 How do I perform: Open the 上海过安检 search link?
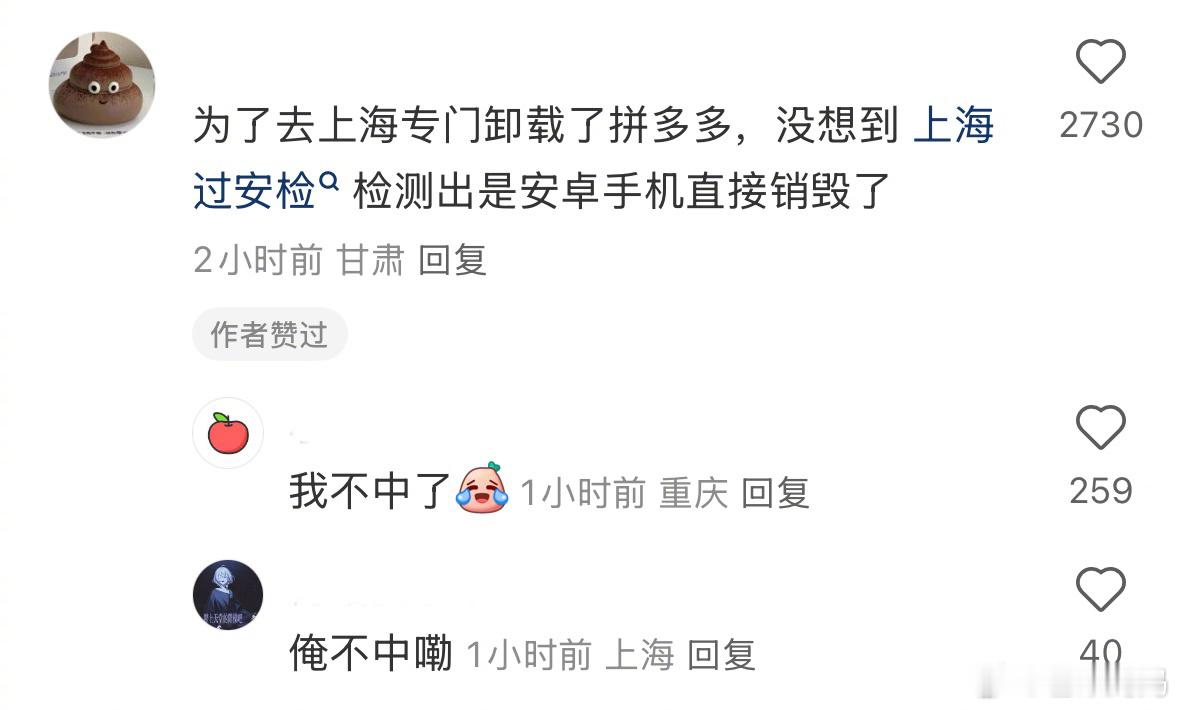(594, 156)
